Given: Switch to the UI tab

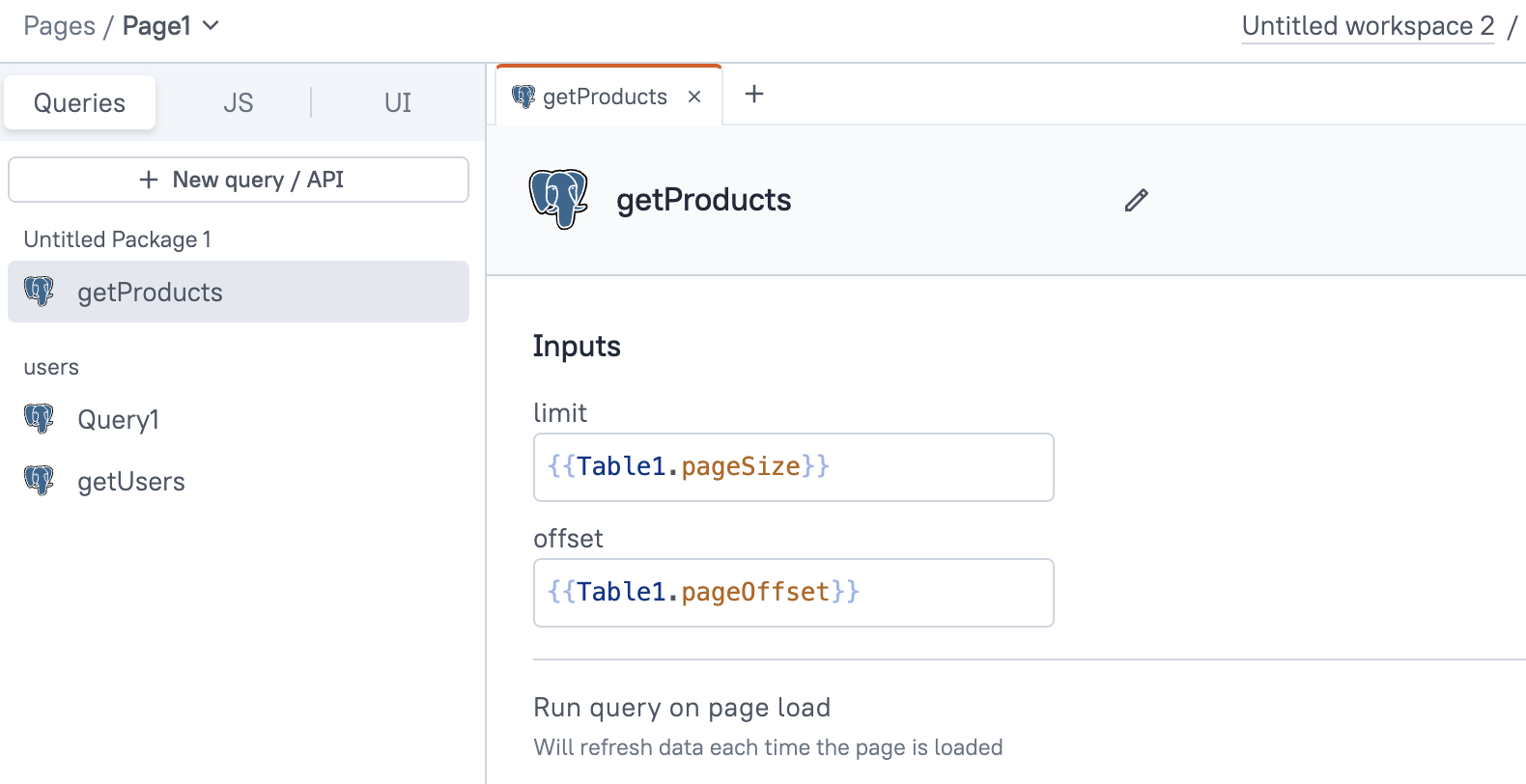Looking at the screenshot, I should point(398,102).
